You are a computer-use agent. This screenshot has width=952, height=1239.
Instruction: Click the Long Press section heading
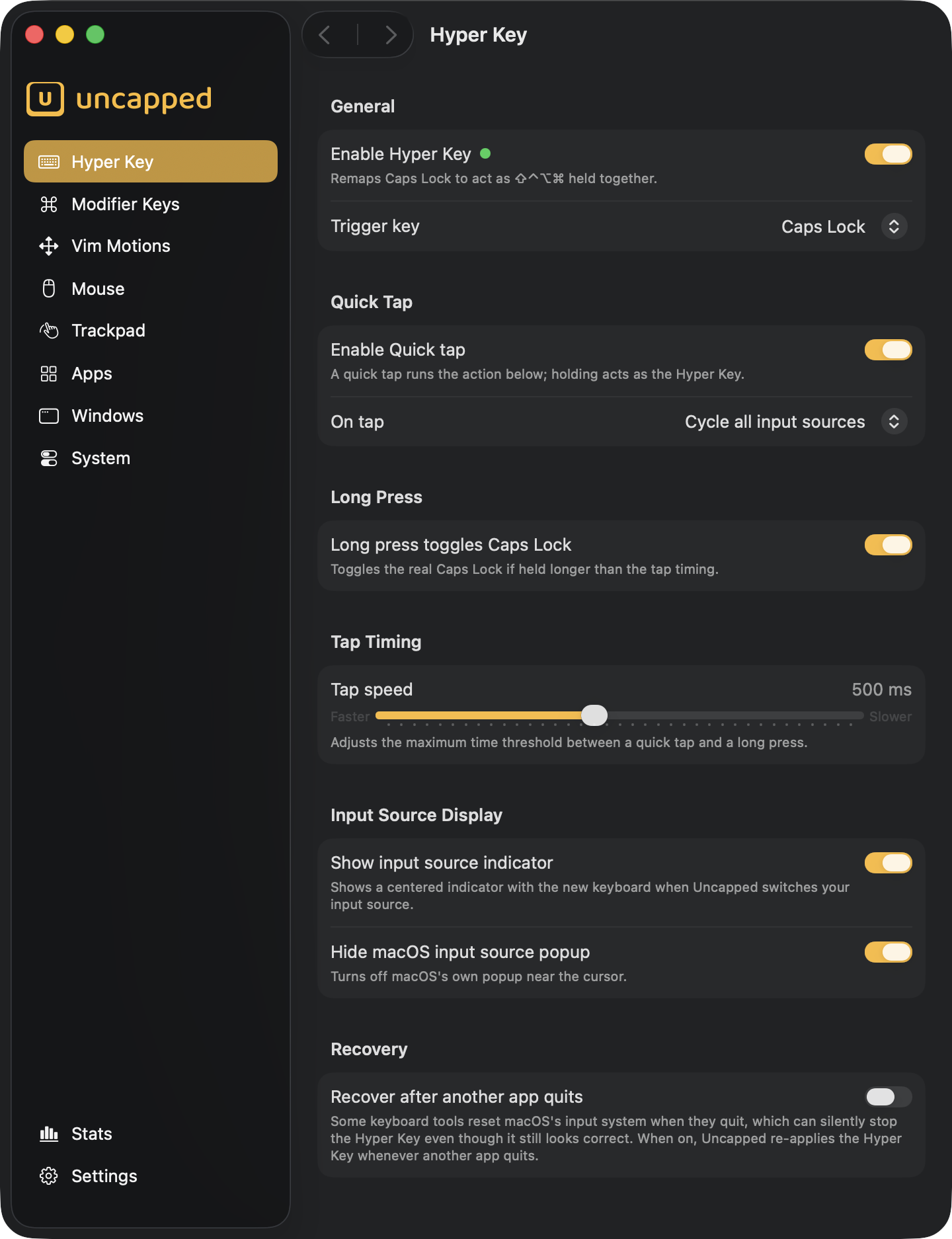click(x=376, y=497)
